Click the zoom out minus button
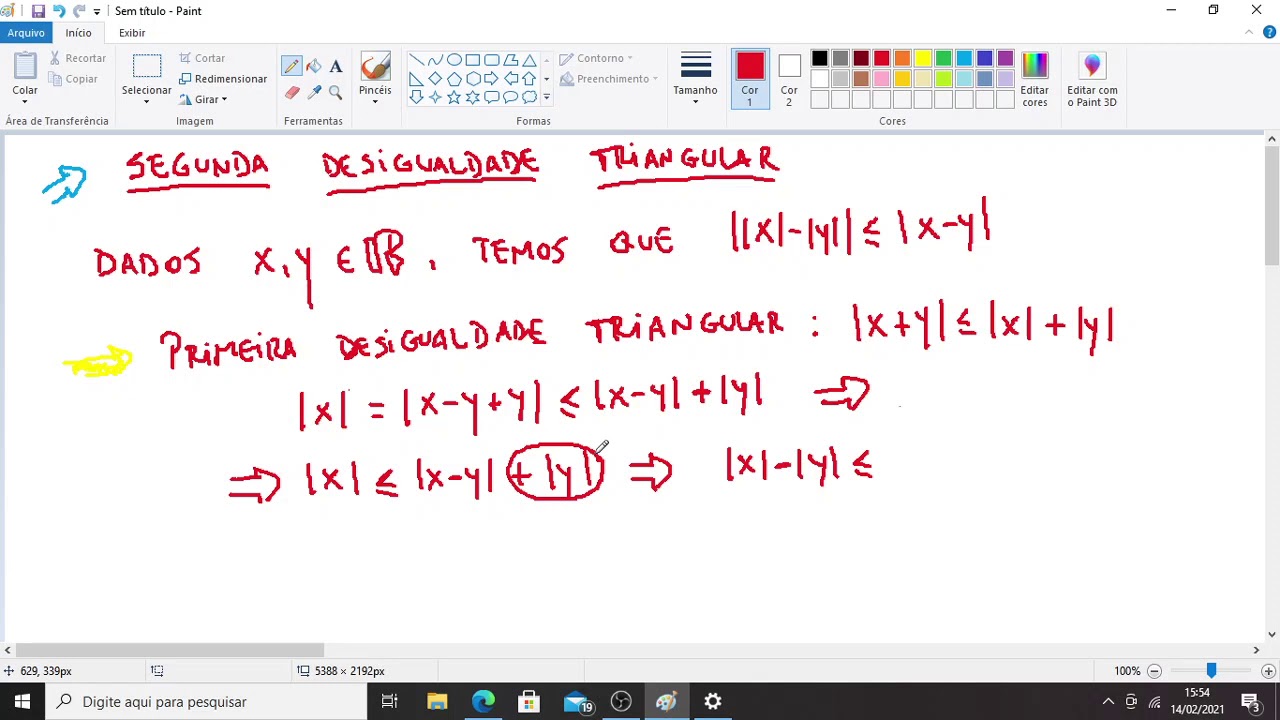Image resolution: width=1280 pixels, height=720 pixels. (x=1154, y=671)
